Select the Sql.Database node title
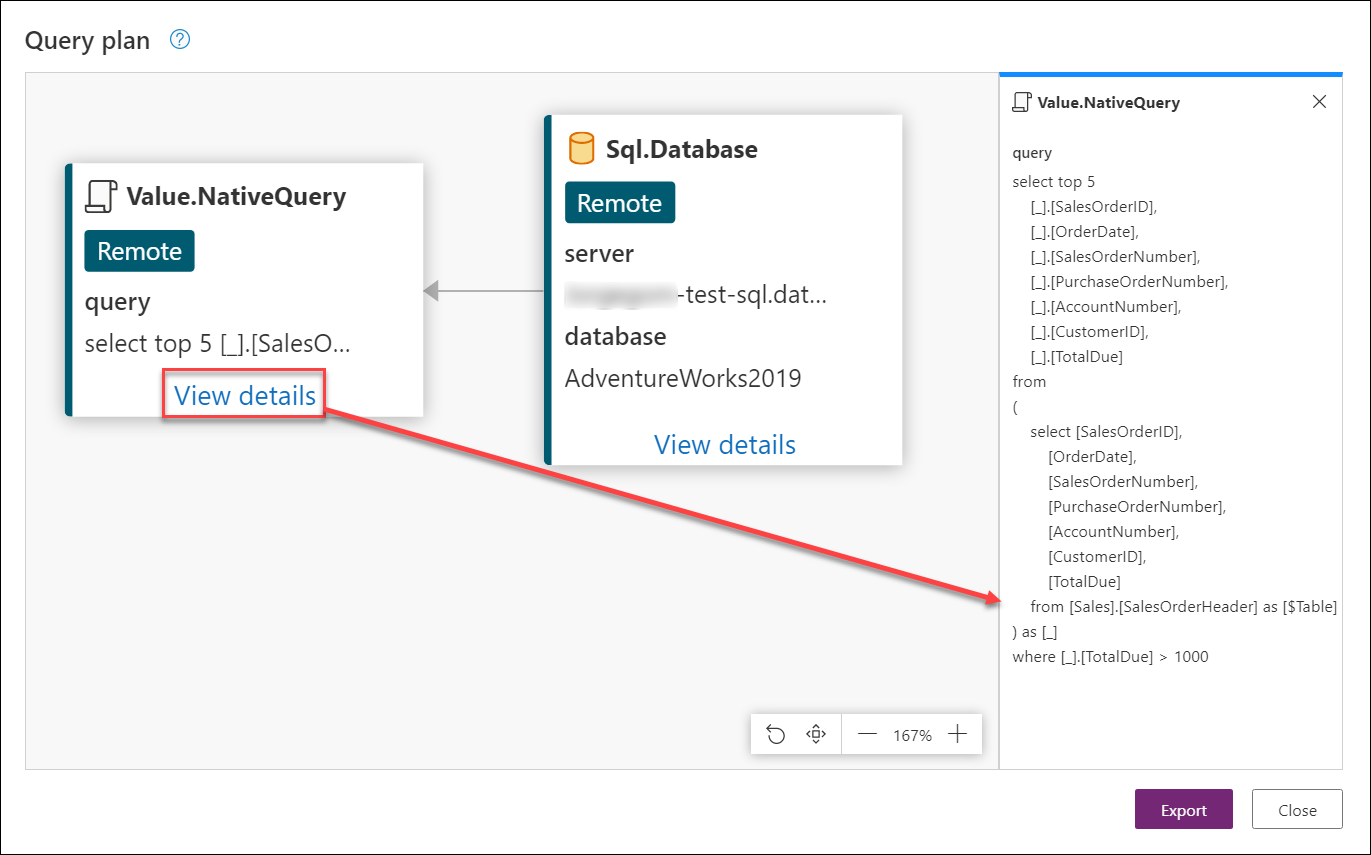The height and width of the screenshot is (855, 1371). coord(682,149)
